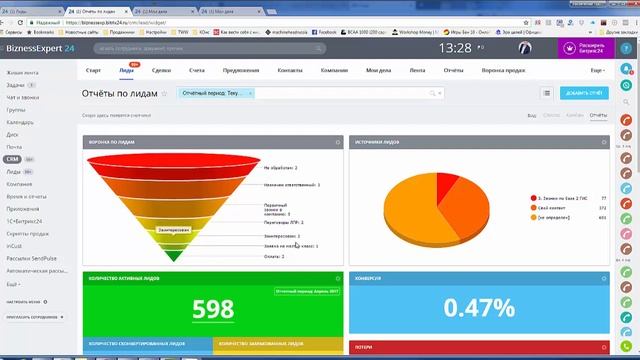Open the Мои дела tab in CRM menu
Viewport: 640px width, 360px height.
click(x=378, y=71)
